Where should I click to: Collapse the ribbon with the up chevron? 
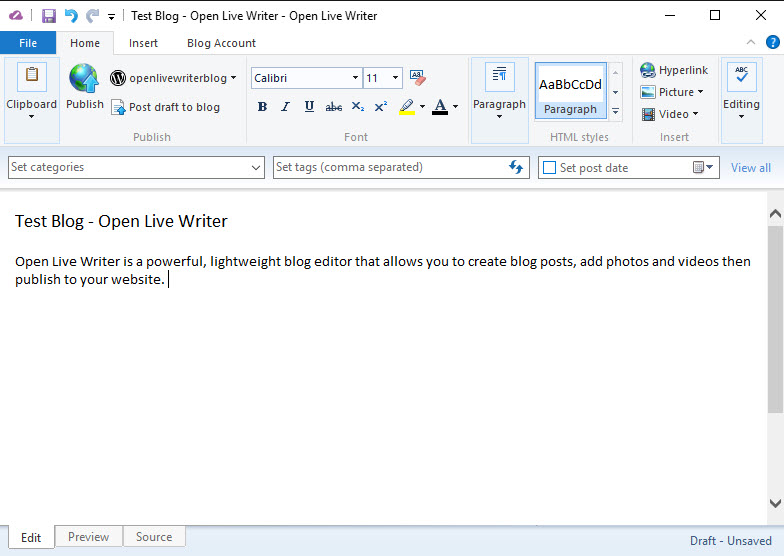click(750, 42)
